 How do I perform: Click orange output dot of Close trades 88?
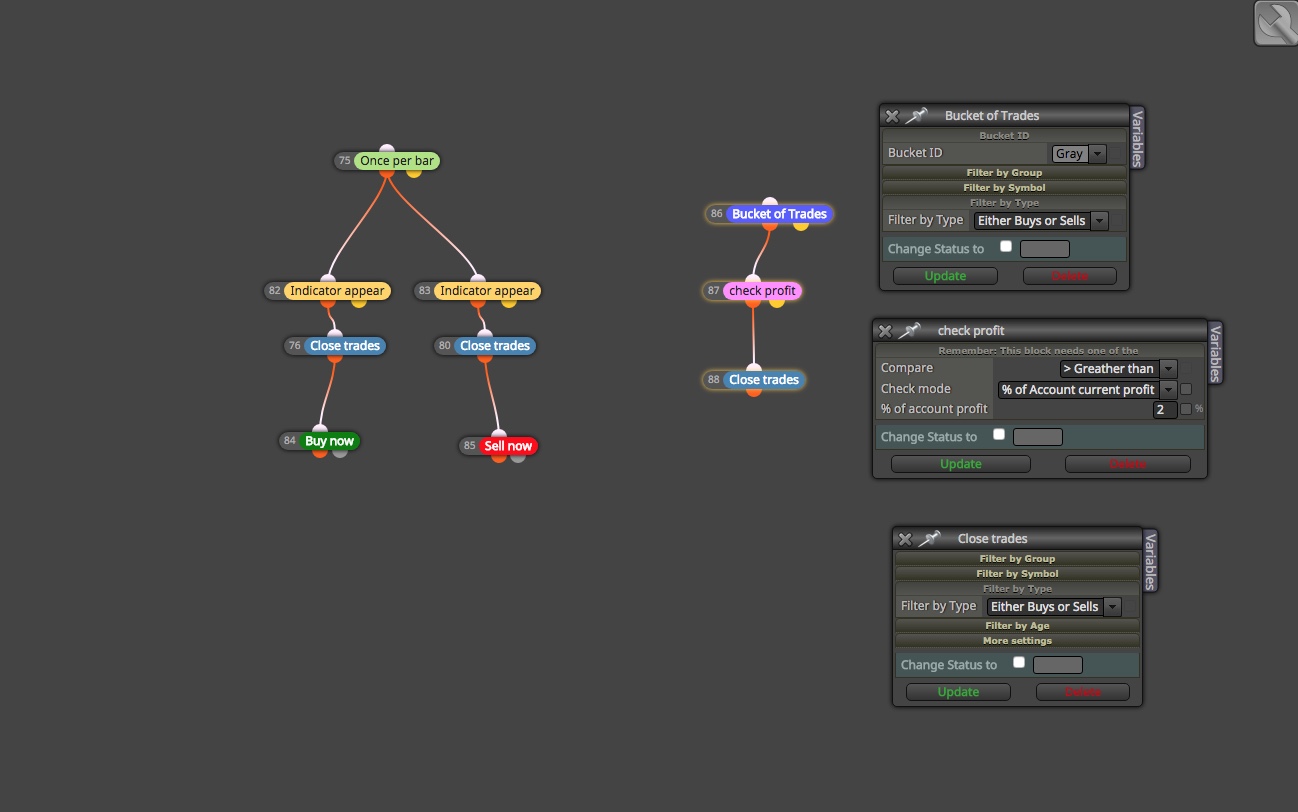tap(754, 391)
